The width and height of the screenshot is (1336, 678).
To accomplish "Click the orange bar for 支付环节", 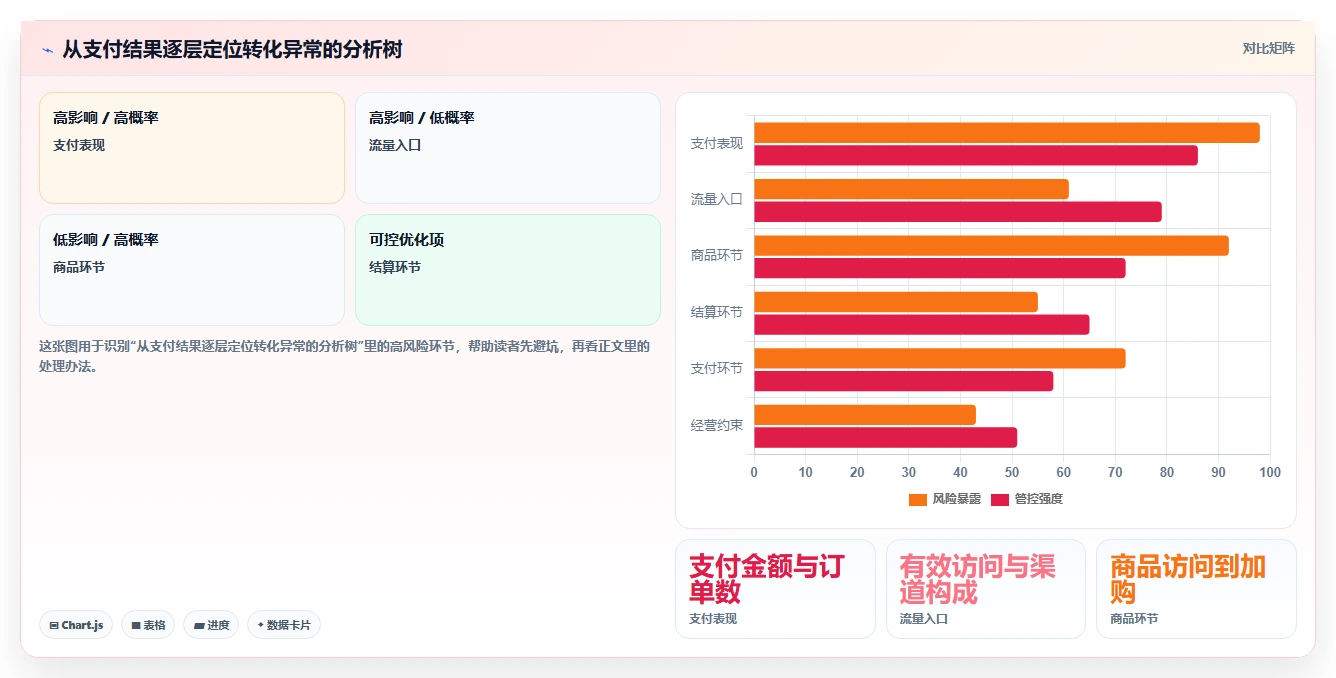I will 940,358.
